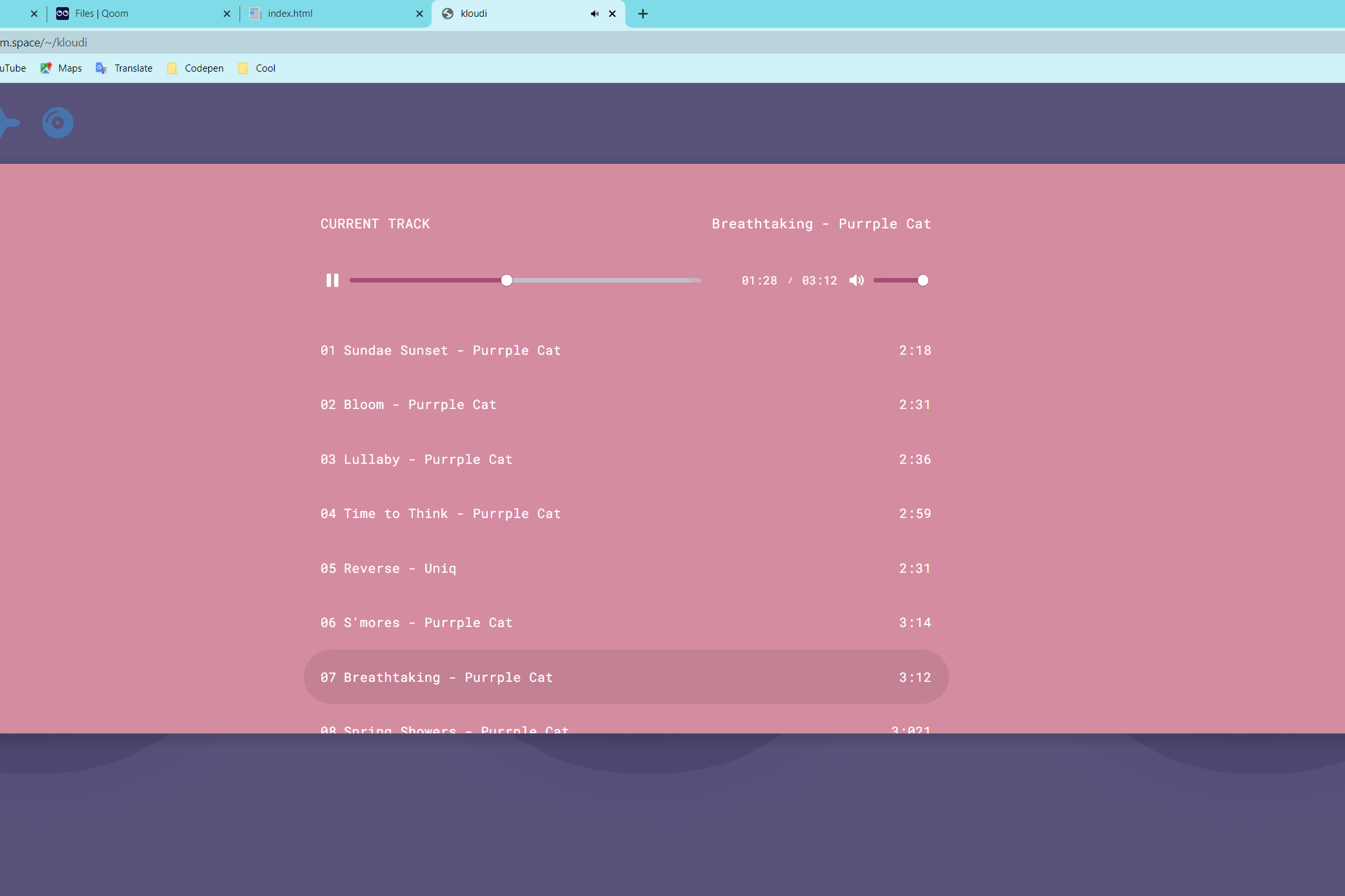
Task: Open the Maps bookmark
Action: point(62,68)
